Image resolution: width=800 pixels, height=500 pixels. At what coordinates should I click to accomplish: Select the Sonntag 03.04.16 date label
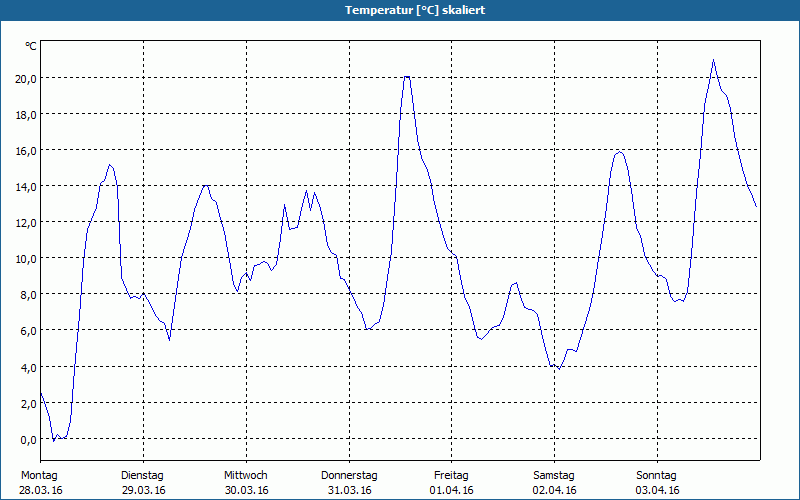657,483
